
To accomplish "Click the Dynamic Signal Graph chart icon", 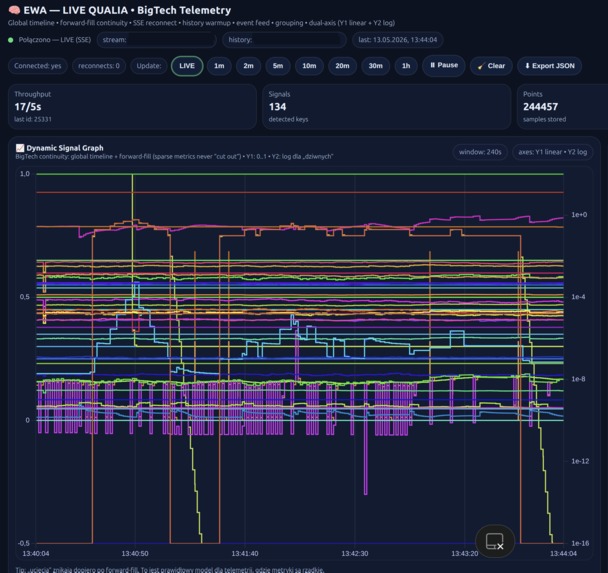I will point(20,148).
